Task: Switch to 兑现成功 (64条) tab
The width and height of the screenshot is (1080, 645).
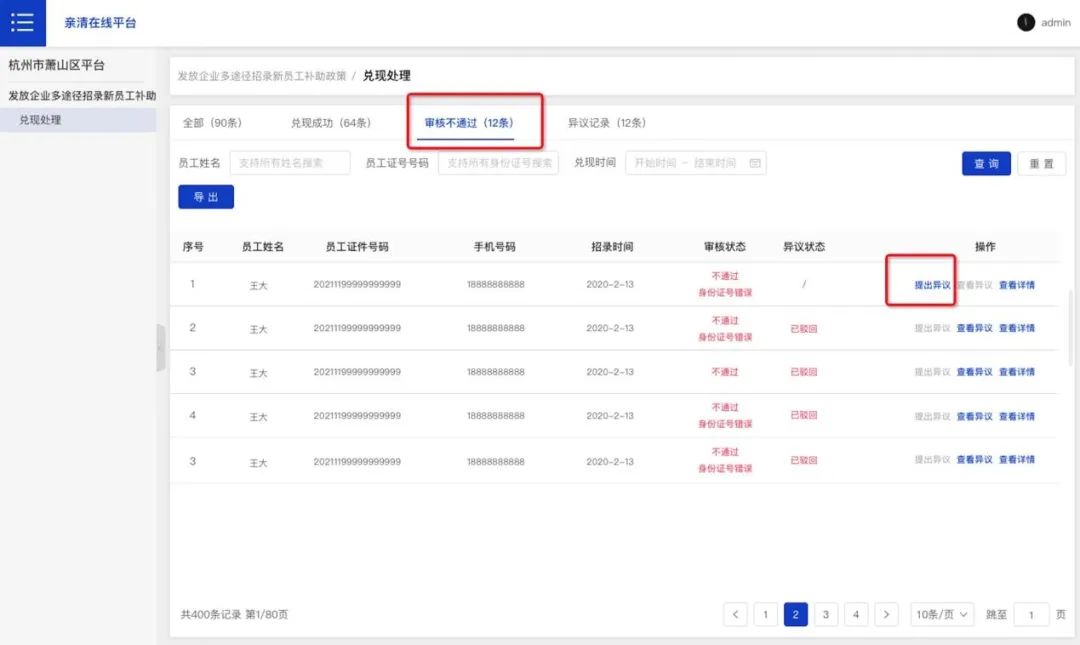Action: point(330,123)
